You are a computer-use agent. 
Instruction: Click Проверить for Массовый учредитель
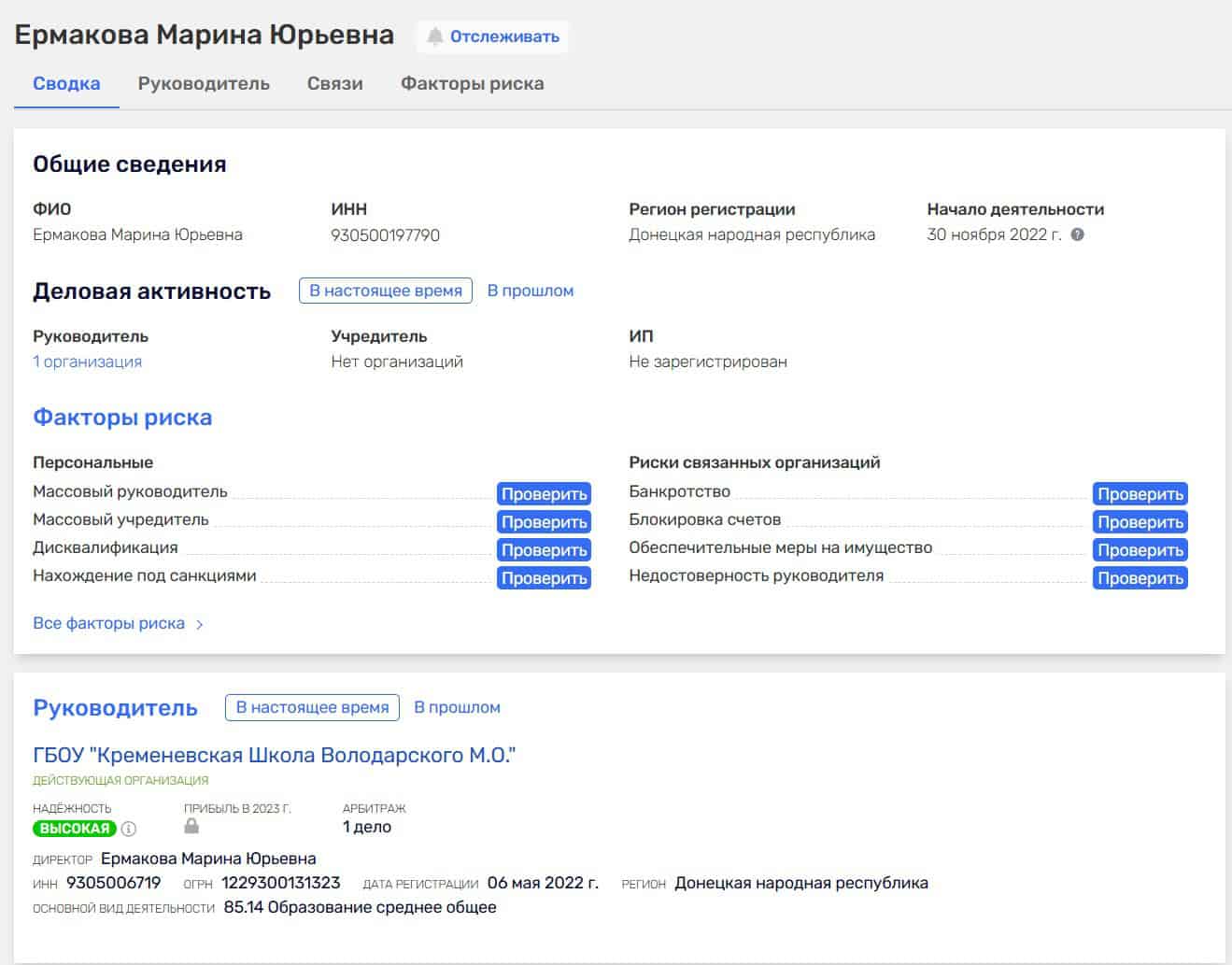pos(544,521)
